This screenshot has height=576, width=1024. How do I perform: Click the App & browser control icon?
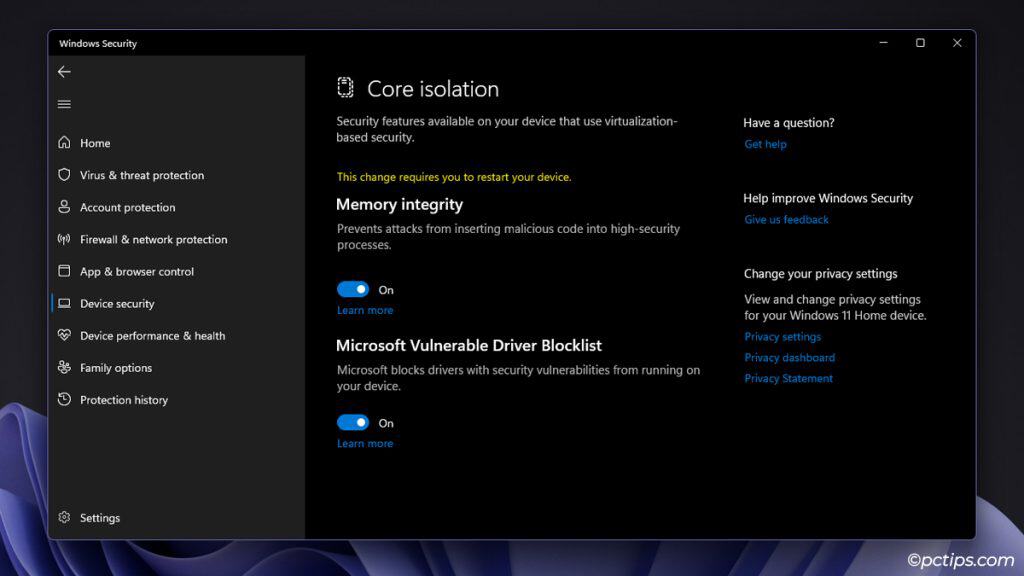[65, 271]
